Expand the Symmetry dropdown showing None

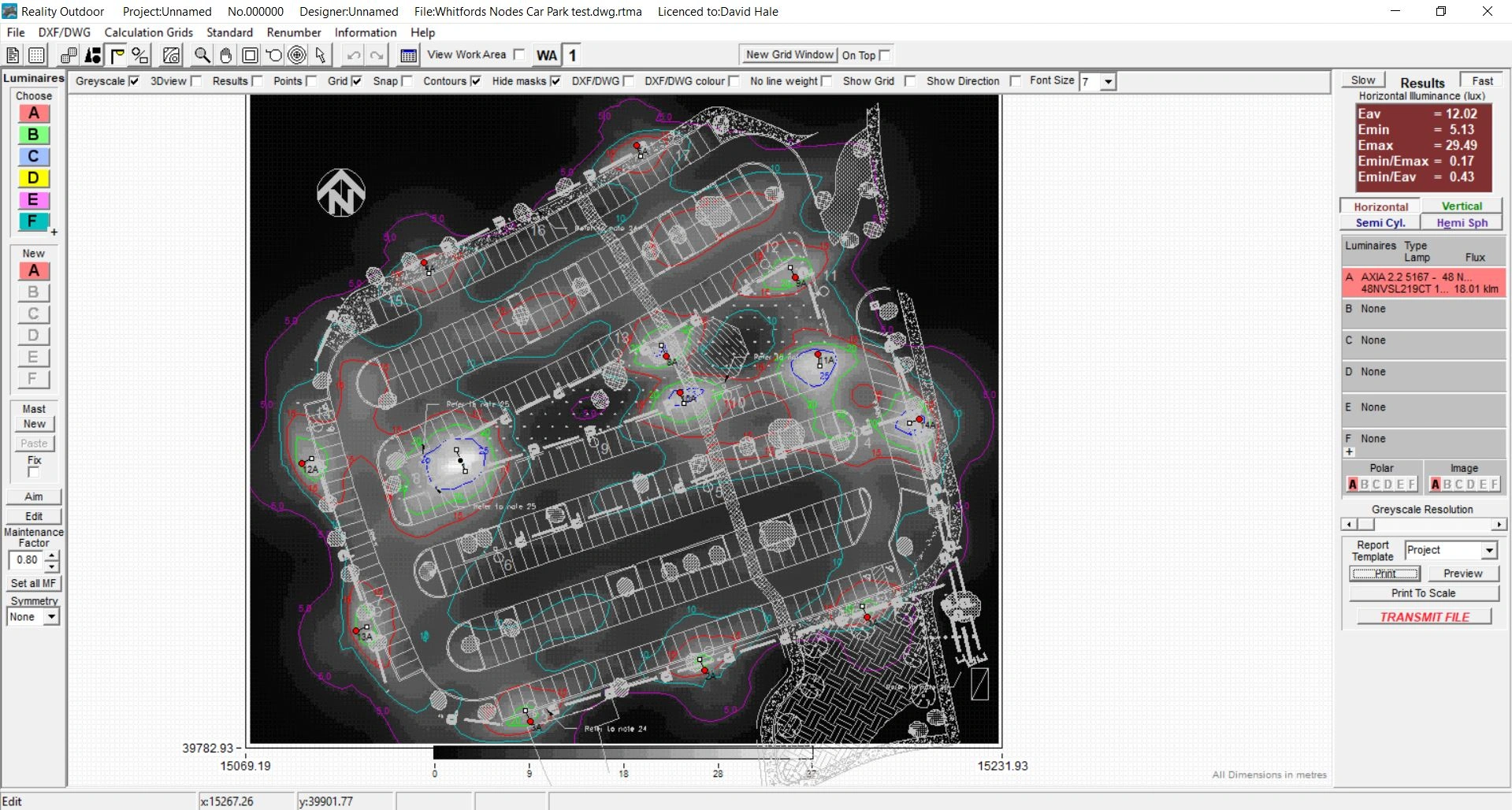[x=51, y=617]
